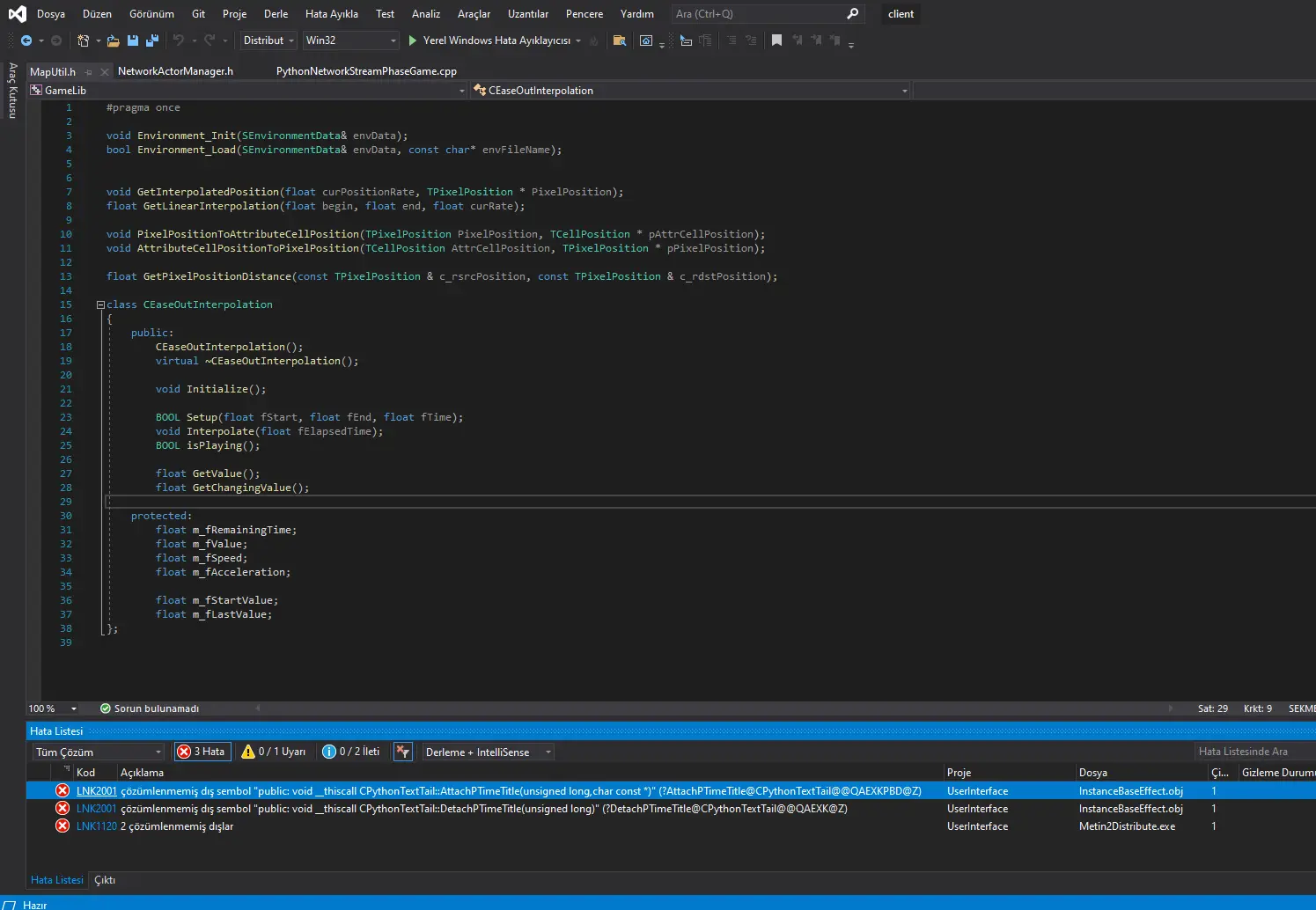Toggle the 3 Hata errors filter
This screenshot has width=1316, height=910.
pos(202,752)
